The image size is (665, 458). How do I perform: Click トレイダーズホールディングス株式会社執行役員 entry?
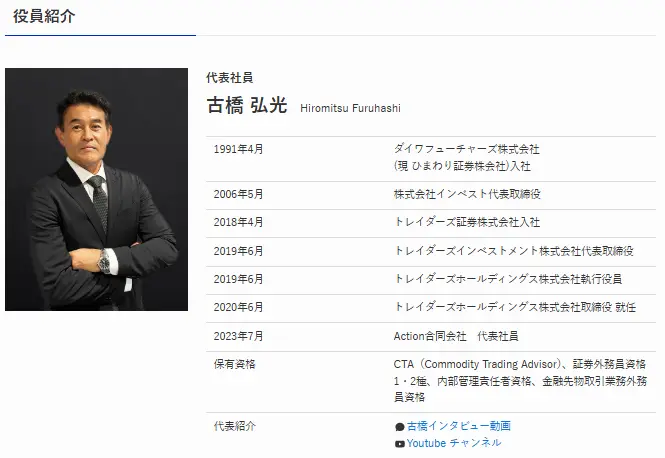(x=508, y=279)
